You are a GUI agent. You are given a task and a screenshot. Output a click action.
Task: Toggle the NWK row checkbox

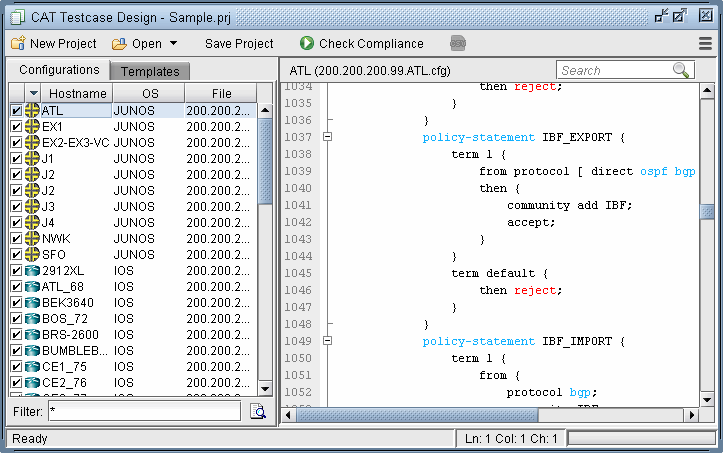(x=16, y=239)
